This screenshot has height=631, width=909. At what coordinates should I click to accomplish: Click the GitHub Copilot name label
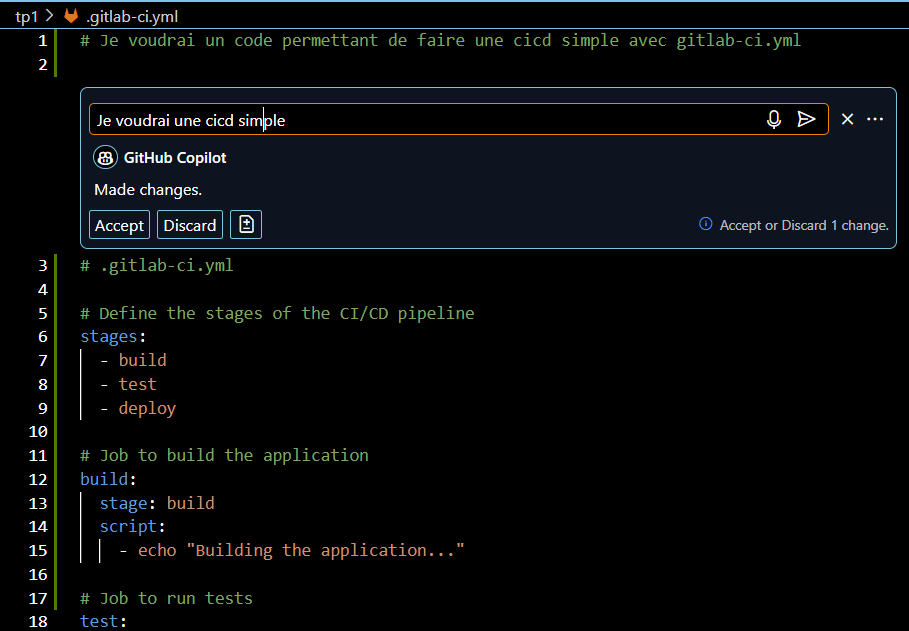click(x=175, y=158)
